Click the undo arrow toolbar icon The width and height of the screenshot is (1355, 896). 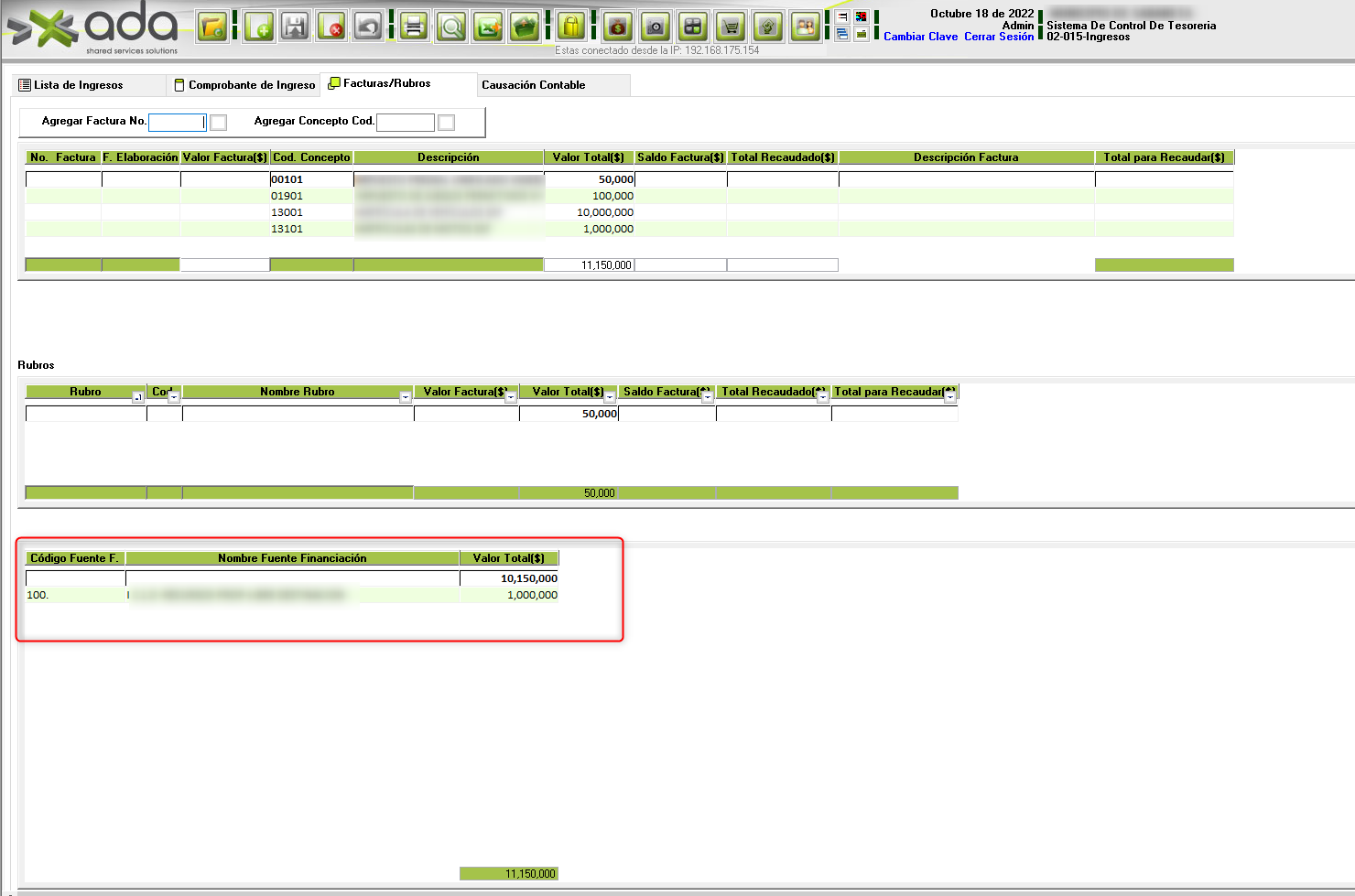tap(368, 27)
